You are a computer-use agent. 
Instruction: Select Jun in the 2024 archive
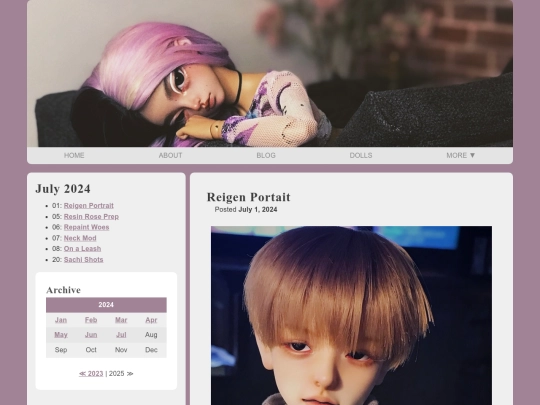[x=91, y=335]
